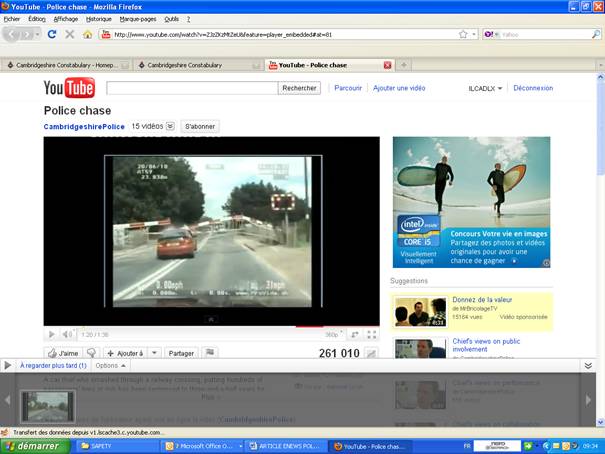Viewport: 605px width, 454px height.
Task: Subscribe using the S'abonner button
Action: [200, 126]
